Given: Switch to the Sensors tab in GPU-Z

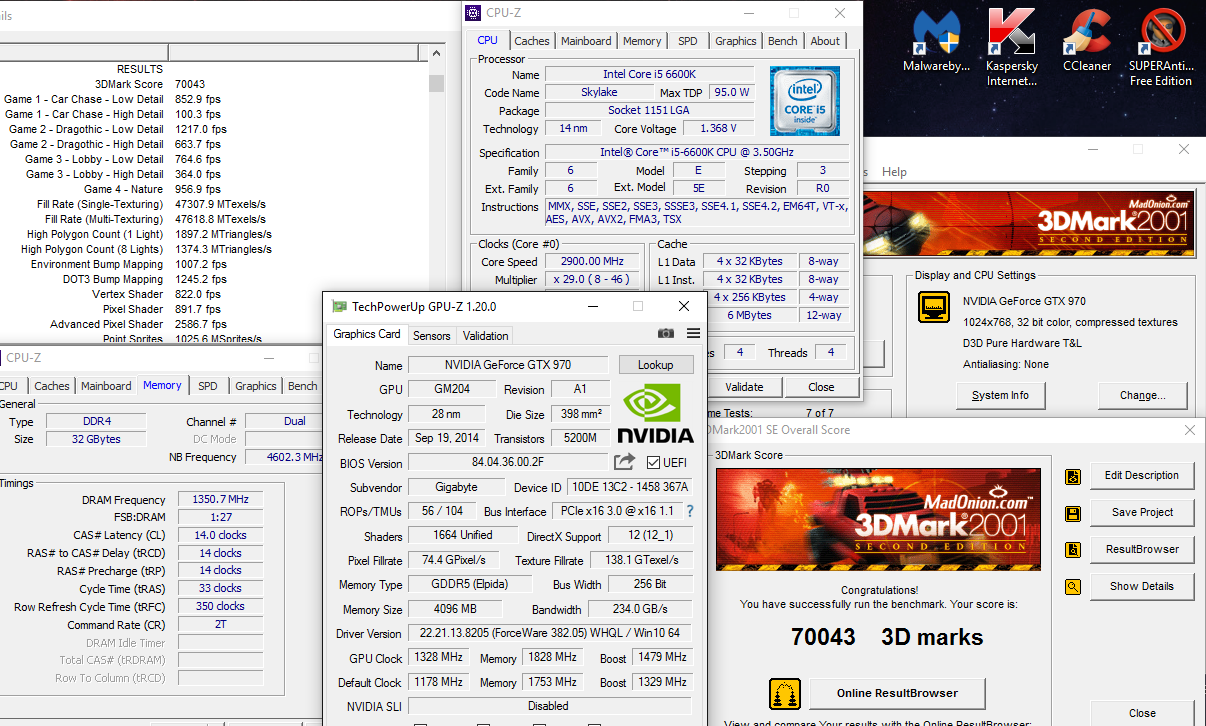Looking at the screenshot, I should pos(432,336).
